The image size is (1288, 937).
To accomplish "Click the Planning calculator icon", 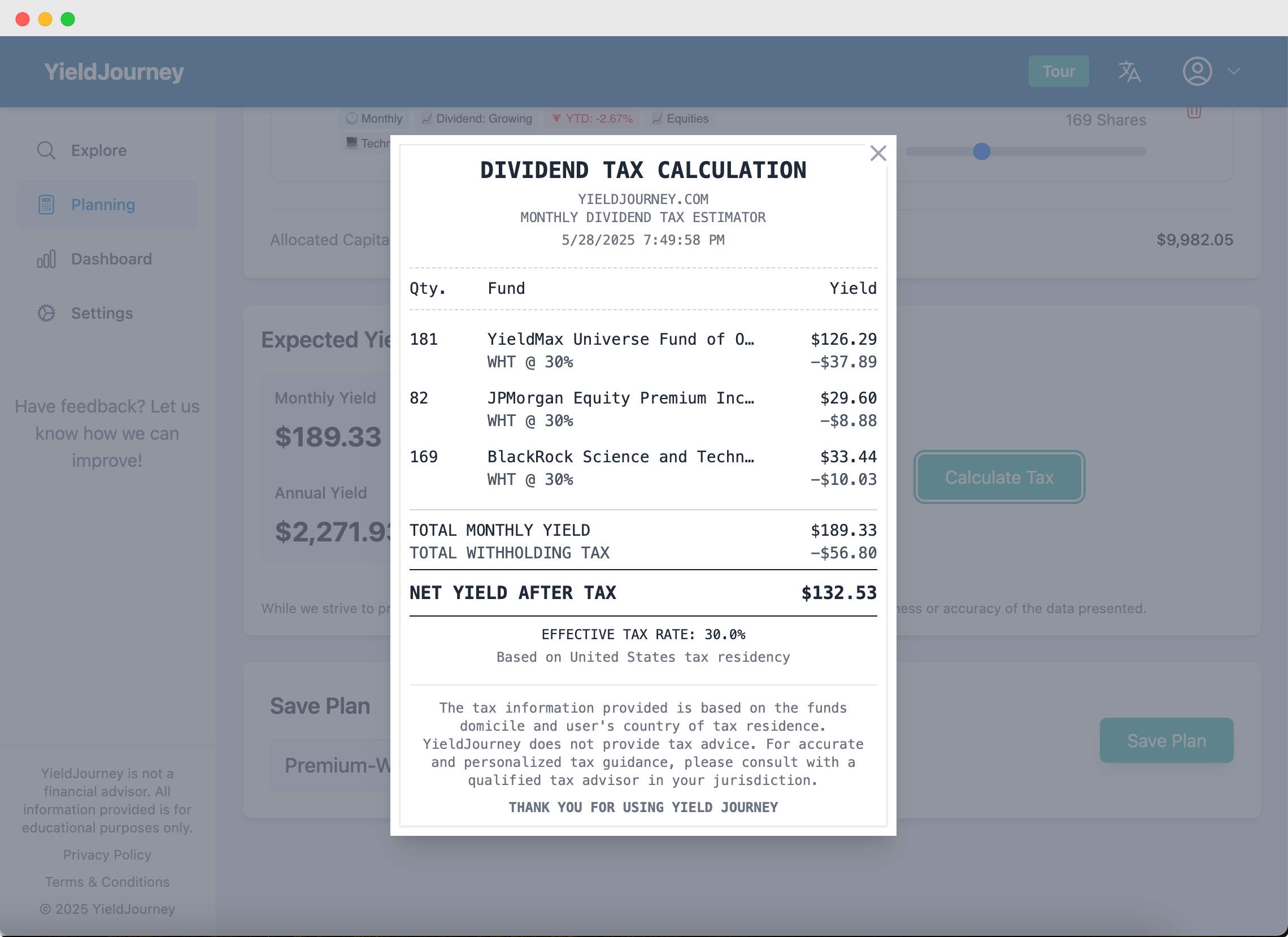I will click(x=46, y=205).
